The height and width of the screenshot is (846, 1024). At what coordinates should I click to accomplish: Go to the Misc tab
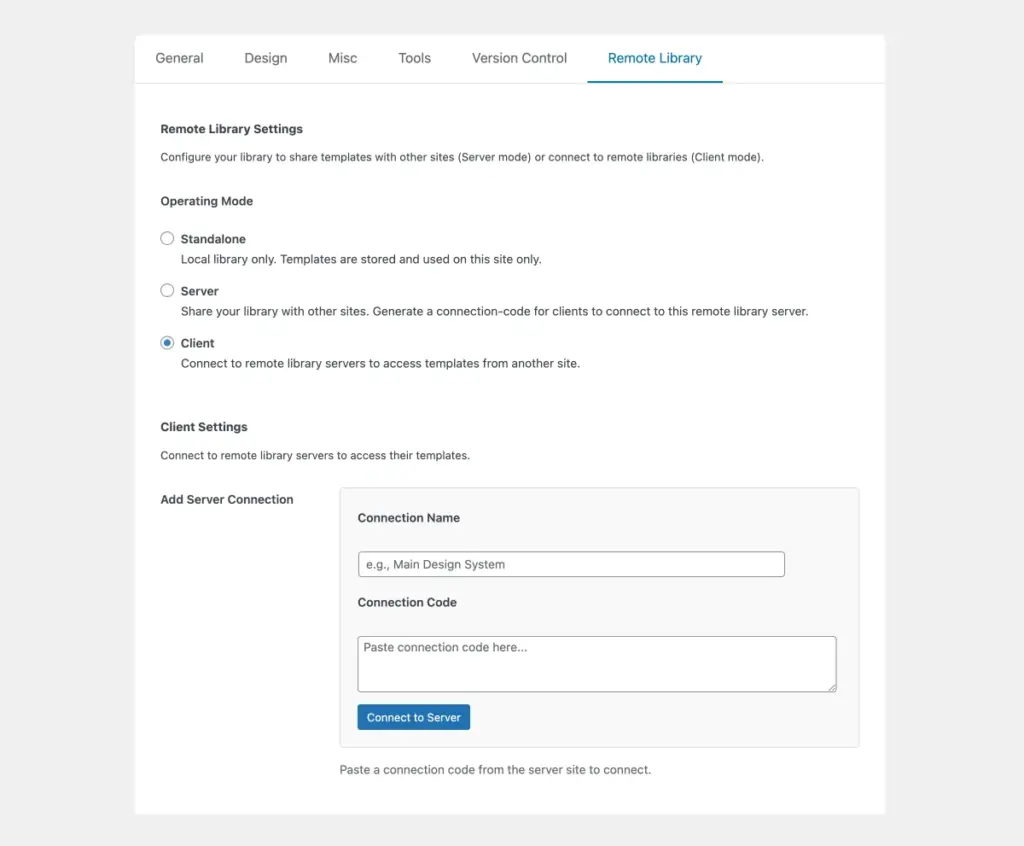343,58
